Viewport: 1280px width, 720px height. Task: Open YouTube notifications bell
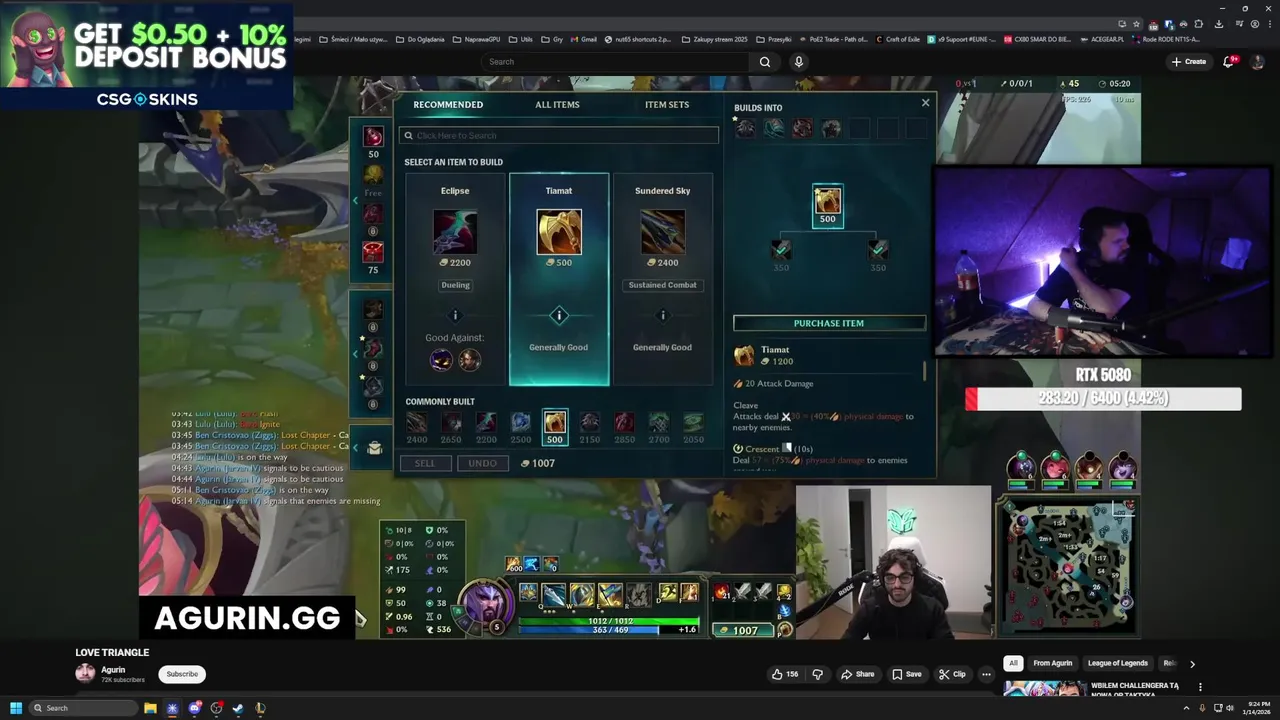point(1230,62)
